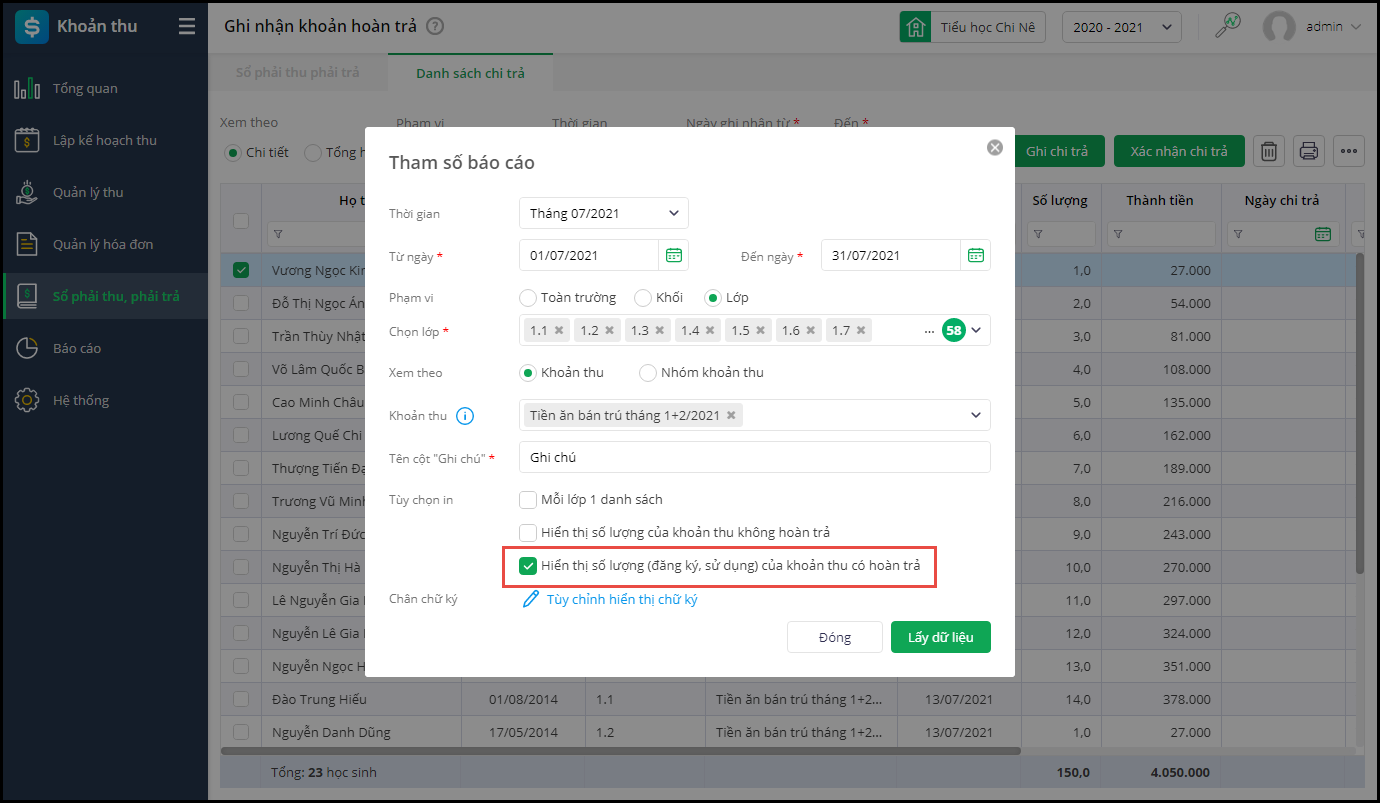Click the Khoản thu info icon
Viewport: 1380px width, 803px height.
(x=465, y=416)
